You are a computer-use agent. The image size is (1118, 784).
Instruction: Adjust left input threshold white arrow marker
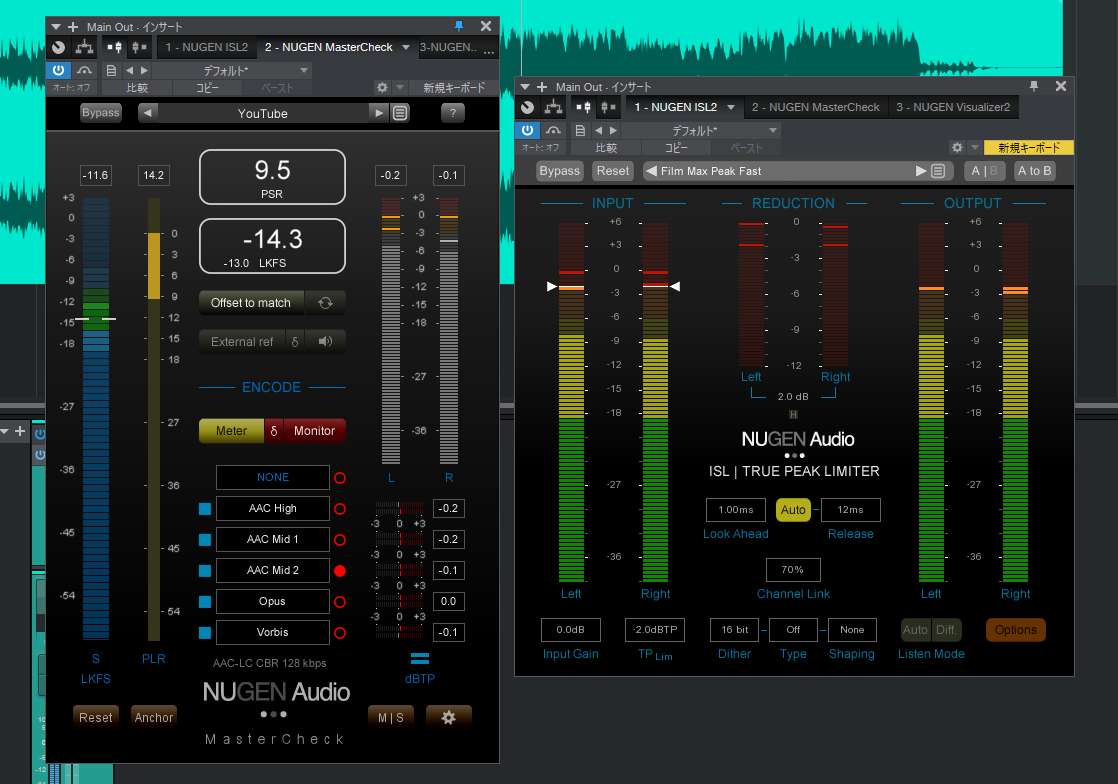(x=552, y=287)
